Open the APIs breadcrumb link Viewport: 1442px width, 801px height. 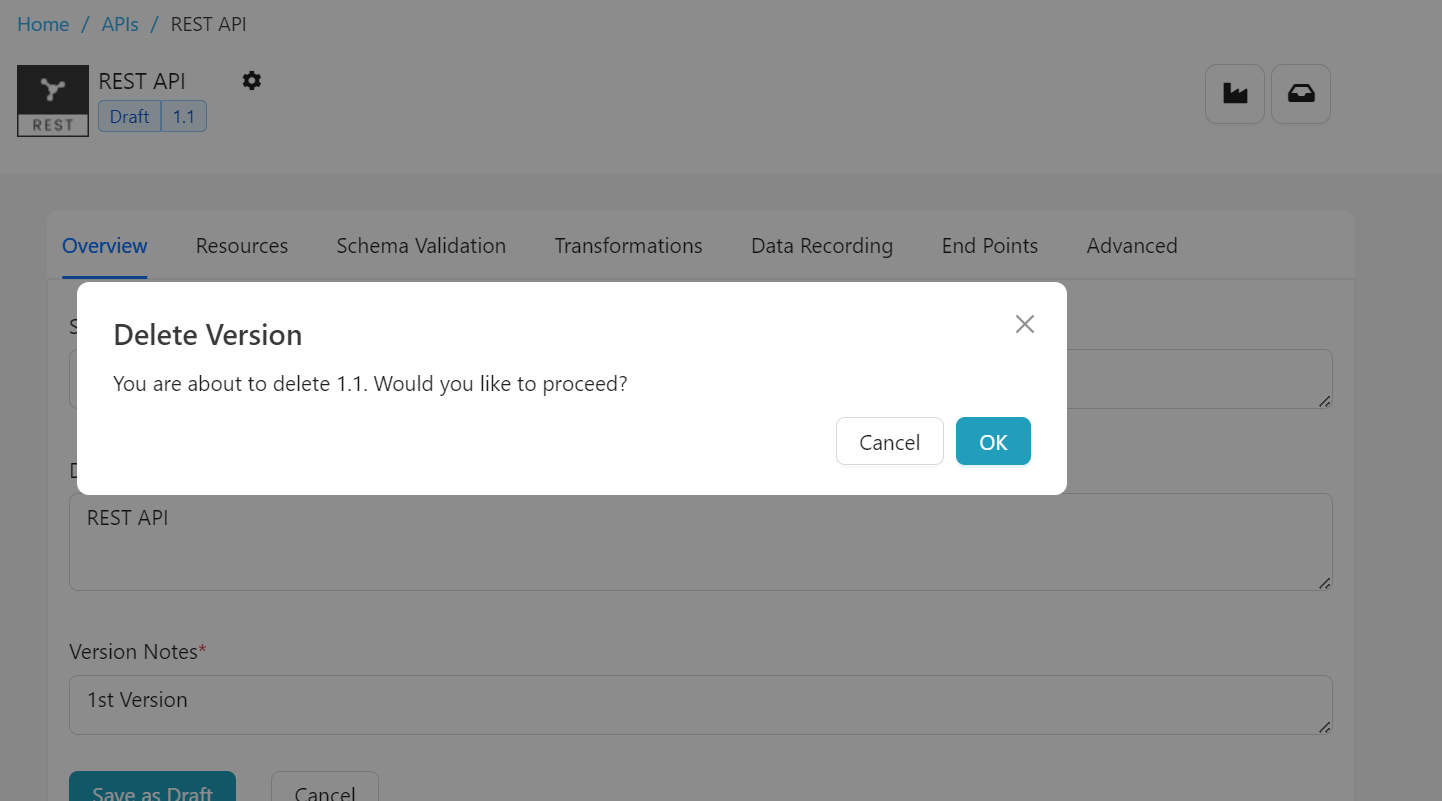(120, 24)
